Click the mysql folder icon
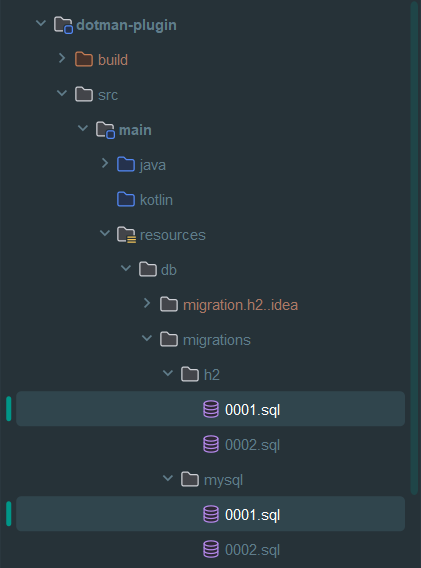421x568 pixels. click(190, 480)
